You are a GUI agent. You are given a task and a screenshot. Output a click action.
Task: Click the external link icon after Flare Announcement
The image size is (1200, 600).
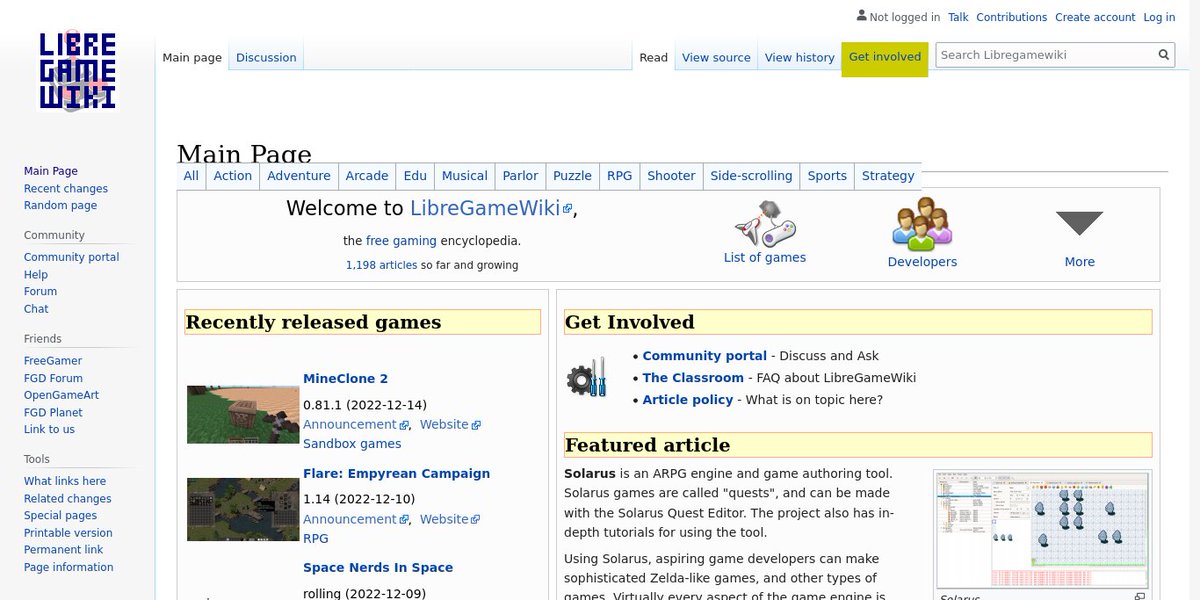click(x=403, y=519)
